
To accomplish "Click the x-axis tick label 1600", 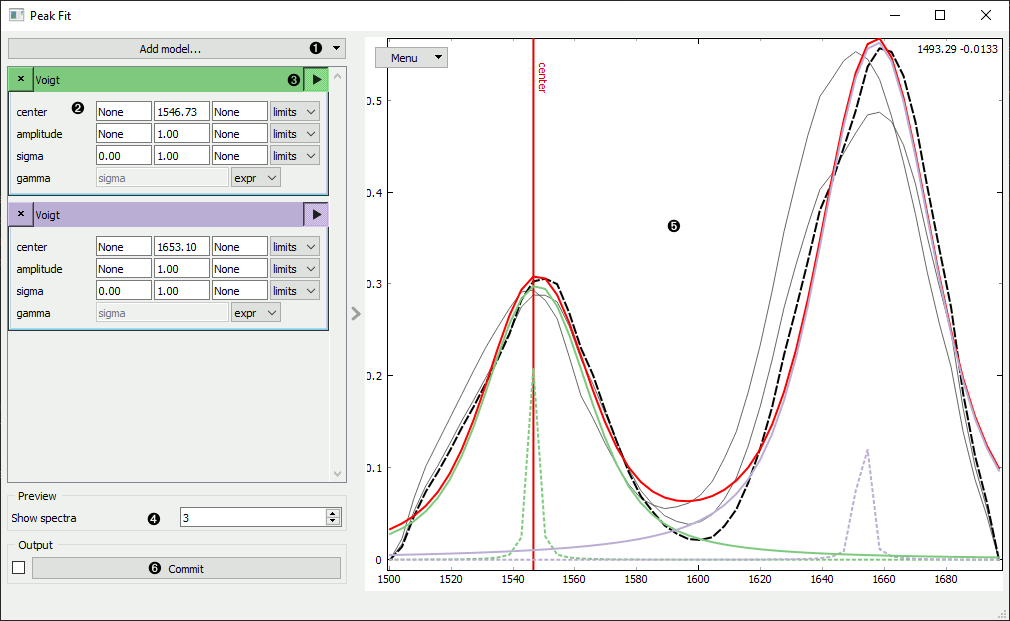I will click(x=698, y=579).
